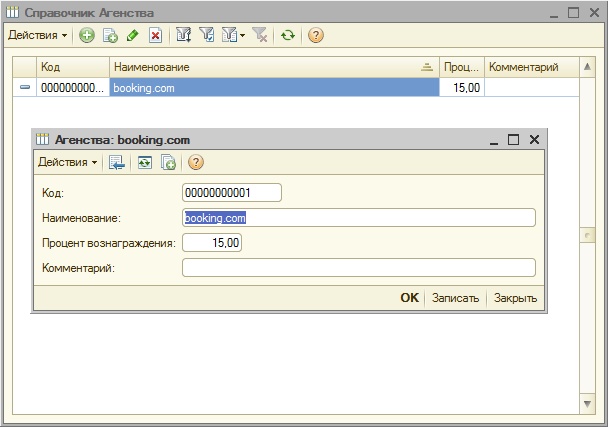Re-read the form with the dialog refresh icon
This screenshot has height=427, width=608.
pyautogui.click(x=145, y=162)
